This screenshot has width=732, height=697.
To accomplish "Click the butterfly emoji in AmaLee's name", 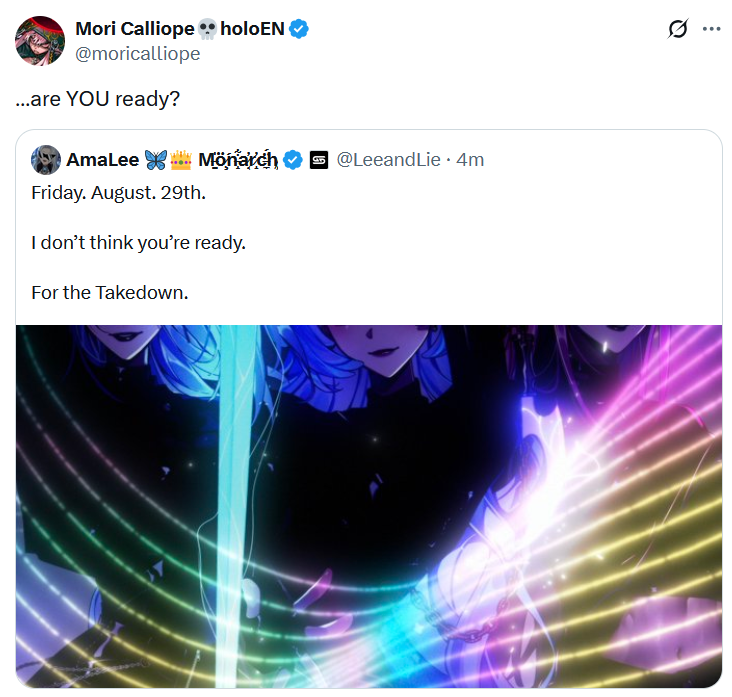I will 155,160.
